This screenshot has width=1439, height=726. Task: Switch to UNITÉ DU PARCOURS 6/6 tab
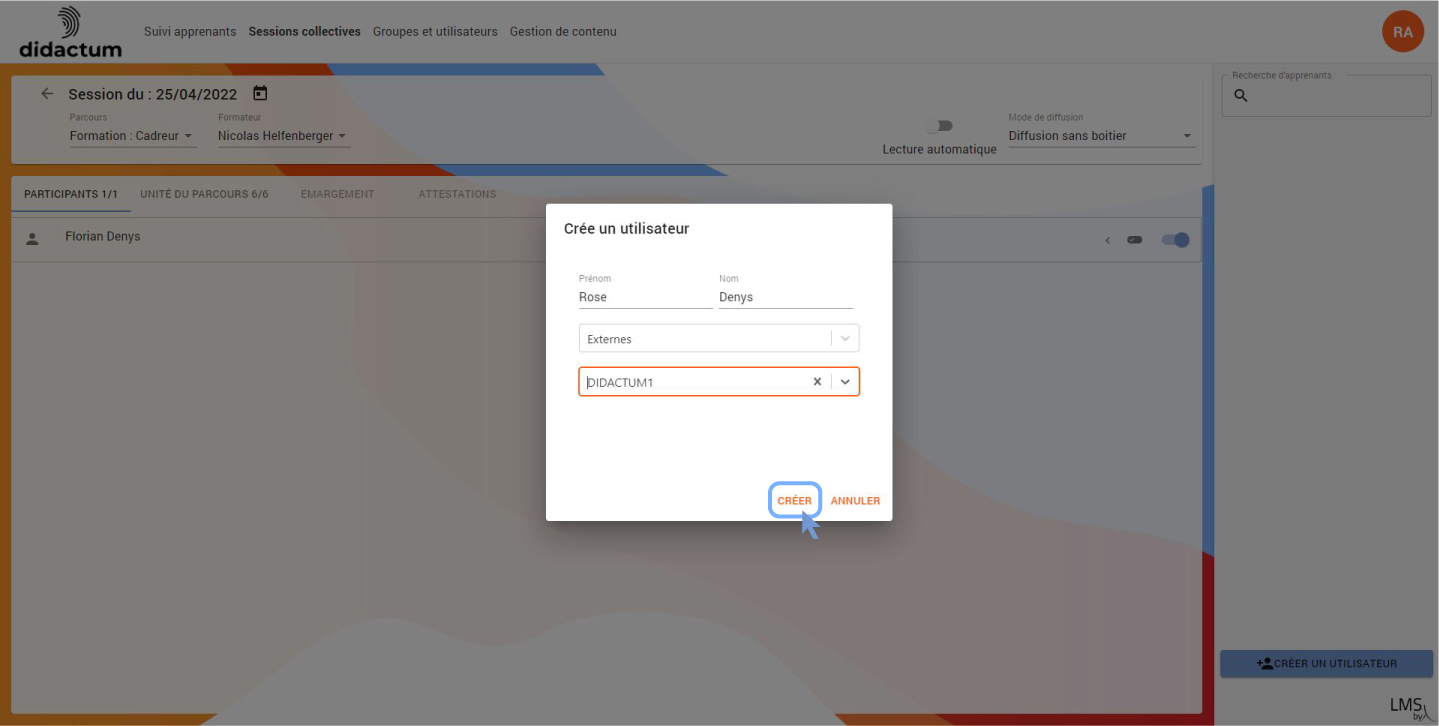point(205,194)
